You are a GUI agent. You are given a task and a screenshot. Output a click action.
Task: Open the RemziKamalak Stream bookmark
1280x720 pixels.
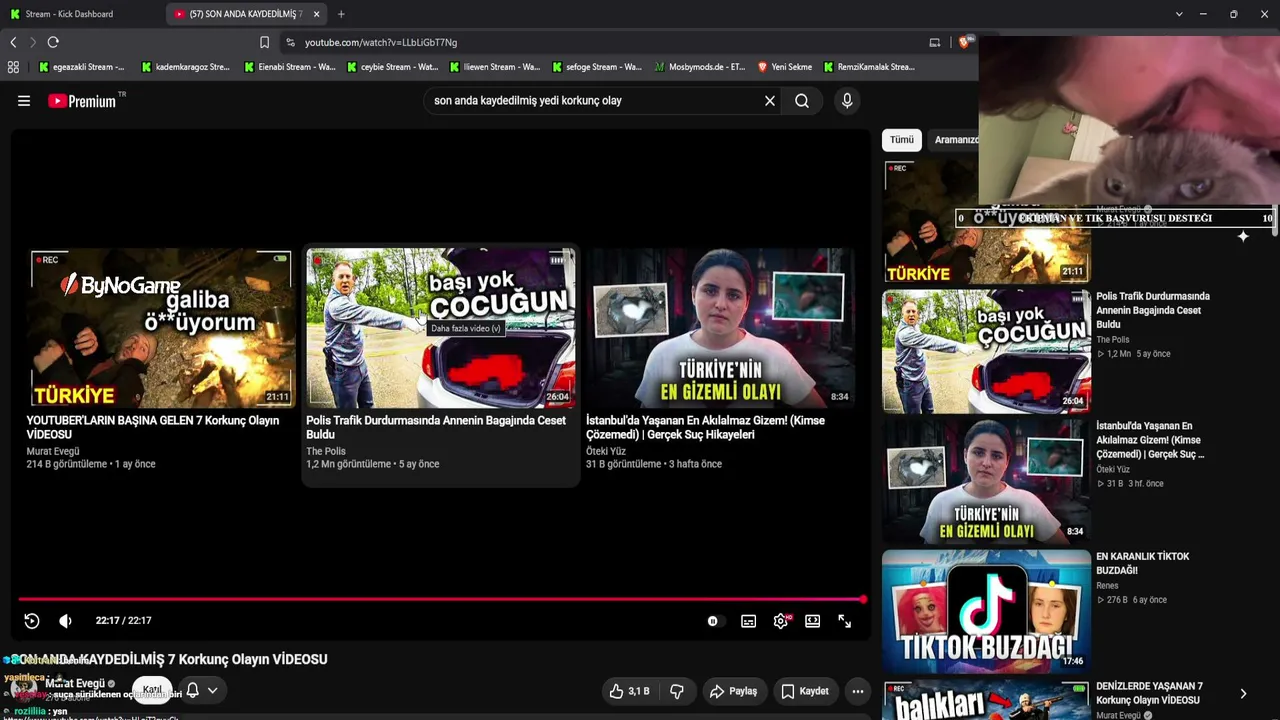point(869,67)
